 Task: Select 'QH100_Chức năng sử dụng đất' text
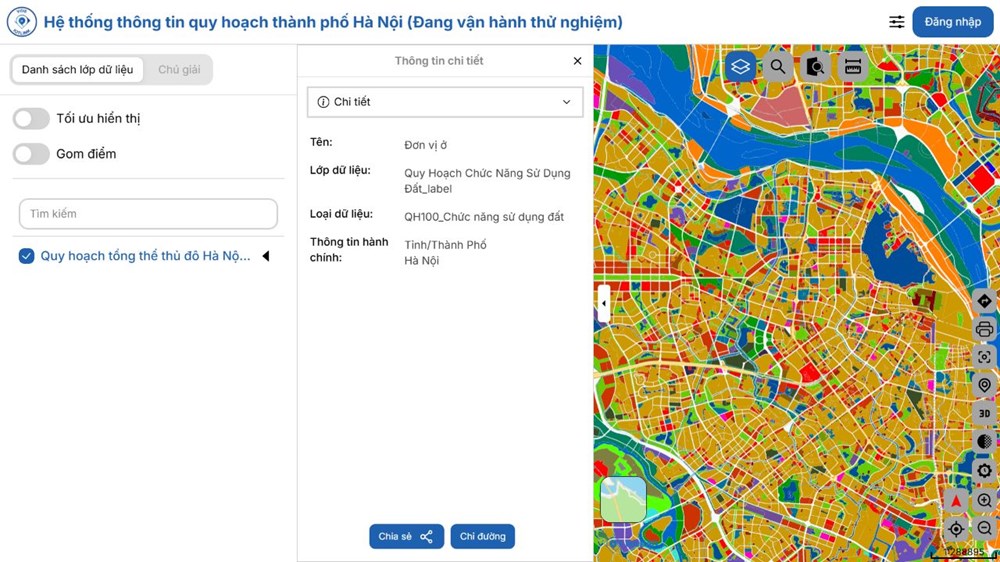[x=484, y=217]
